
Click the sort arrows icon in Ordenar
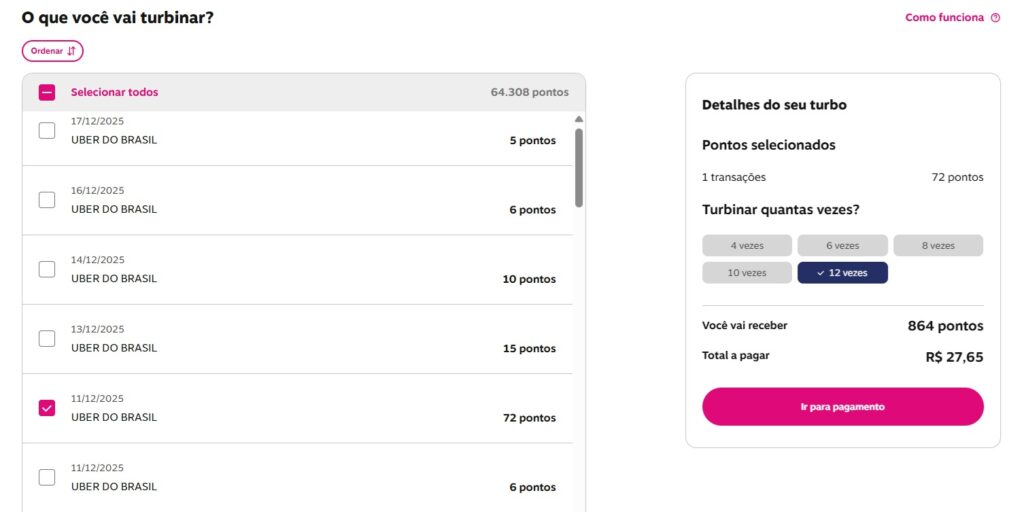point(71,51)
